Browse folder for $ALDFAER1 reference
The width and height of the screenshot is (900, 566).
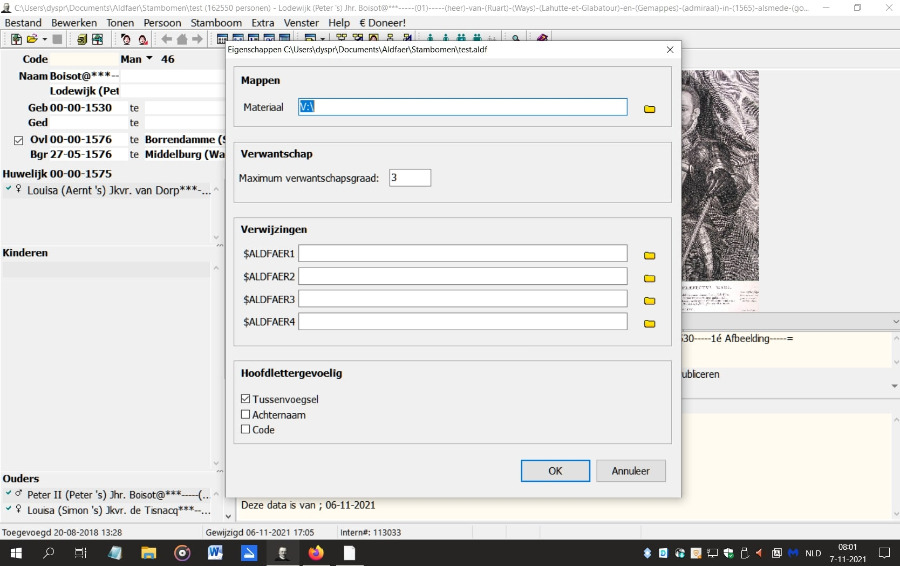pos(649,255)
